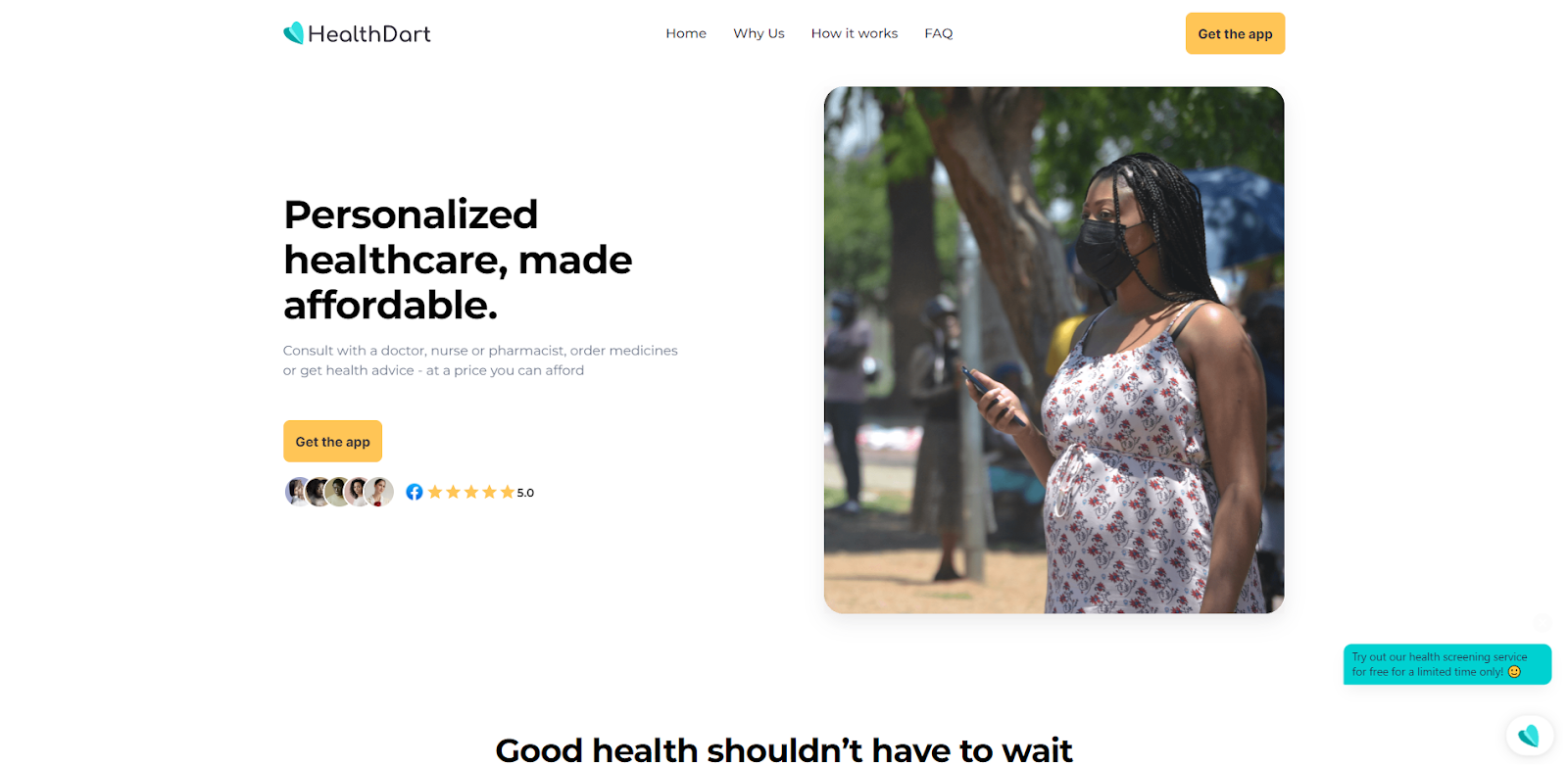Click the hero photo of masked woman
Screen dimensions: 1568x767
click(1053, 350)
